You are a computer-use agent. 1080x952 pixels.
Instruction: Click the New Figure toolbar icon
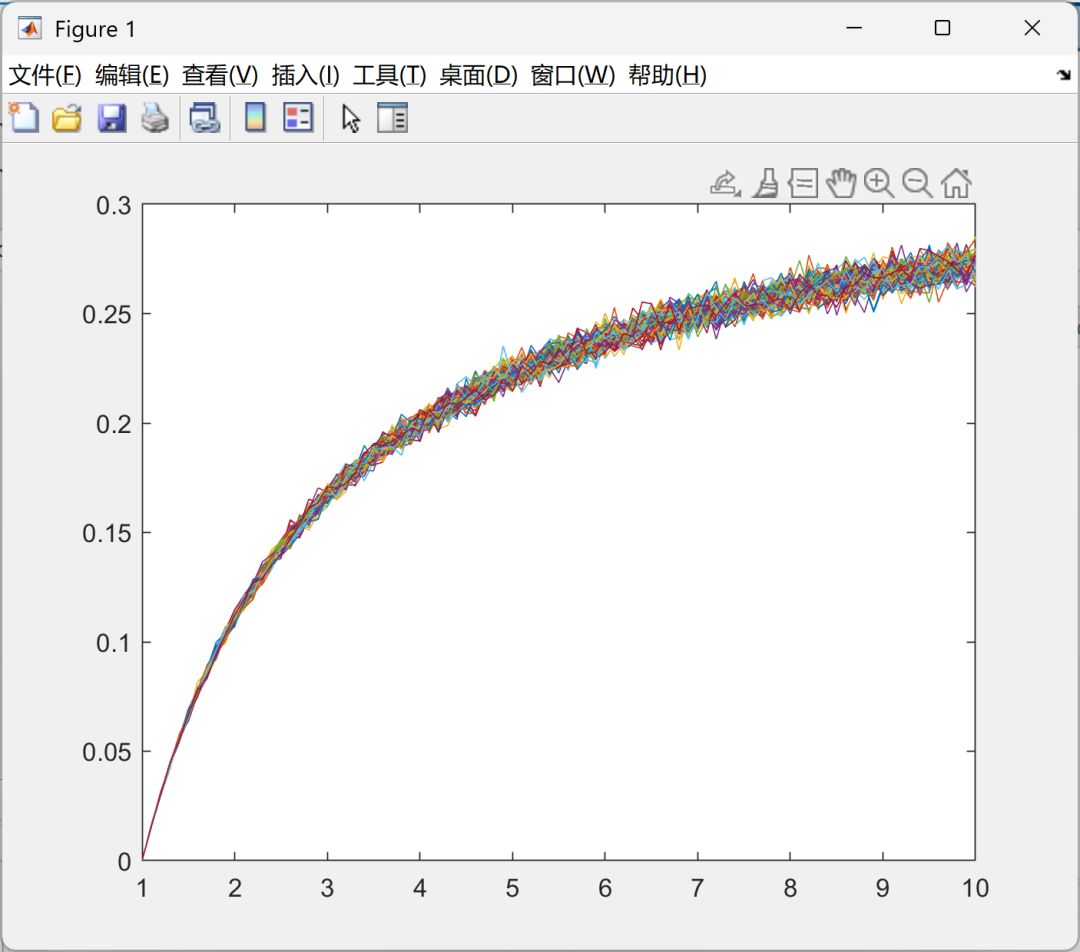(23, 119)
